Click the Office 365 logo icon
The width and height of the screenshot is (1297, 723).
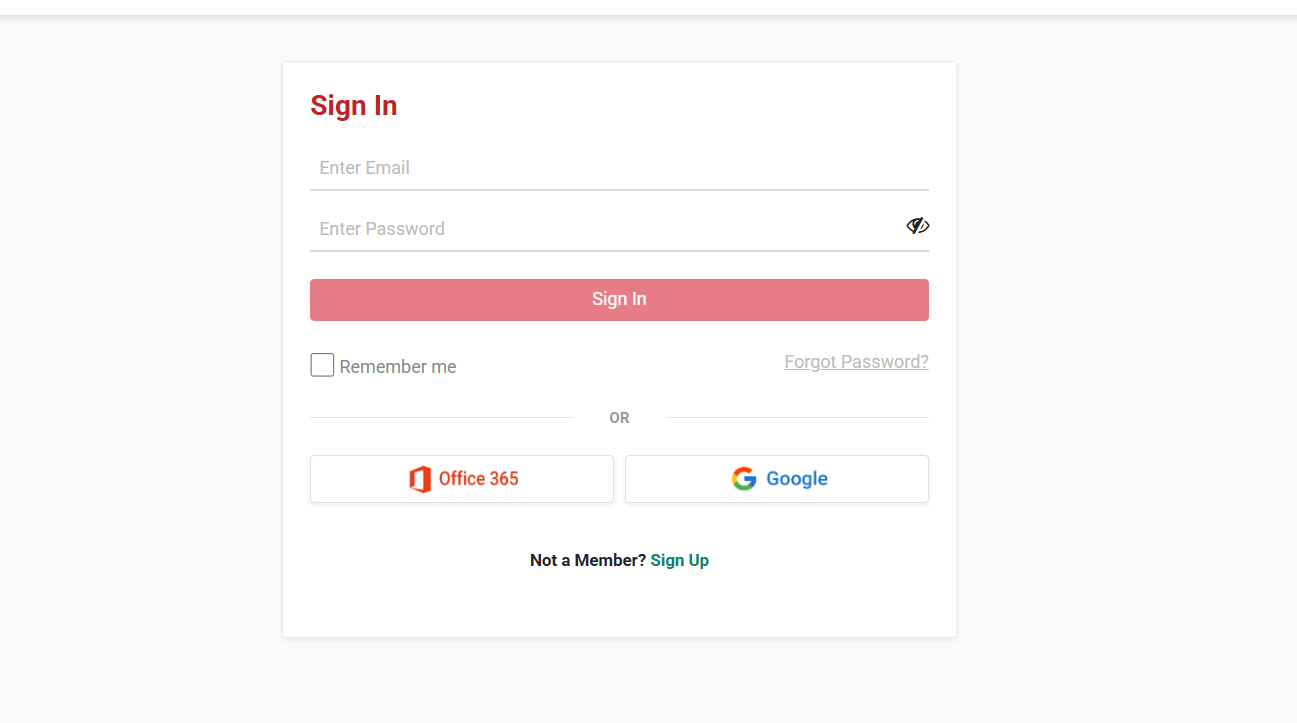(x=420, y=479)
